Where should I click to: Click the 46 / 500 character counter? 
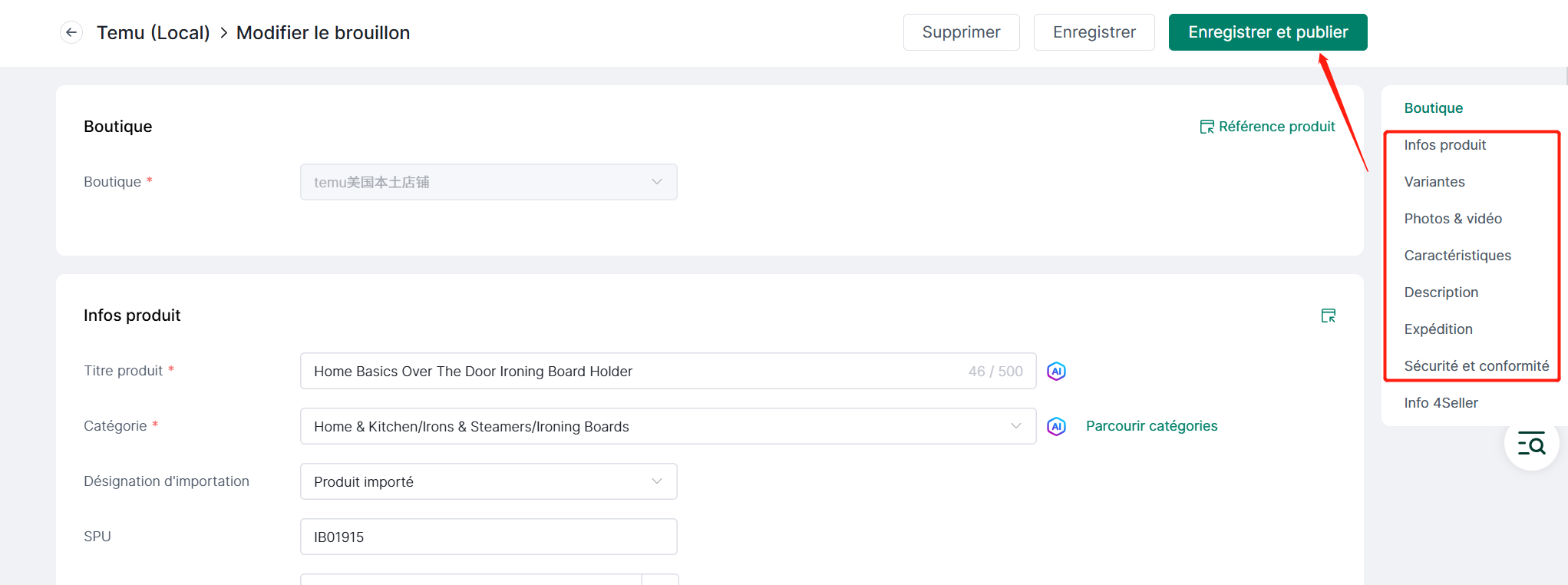(995, 372)
